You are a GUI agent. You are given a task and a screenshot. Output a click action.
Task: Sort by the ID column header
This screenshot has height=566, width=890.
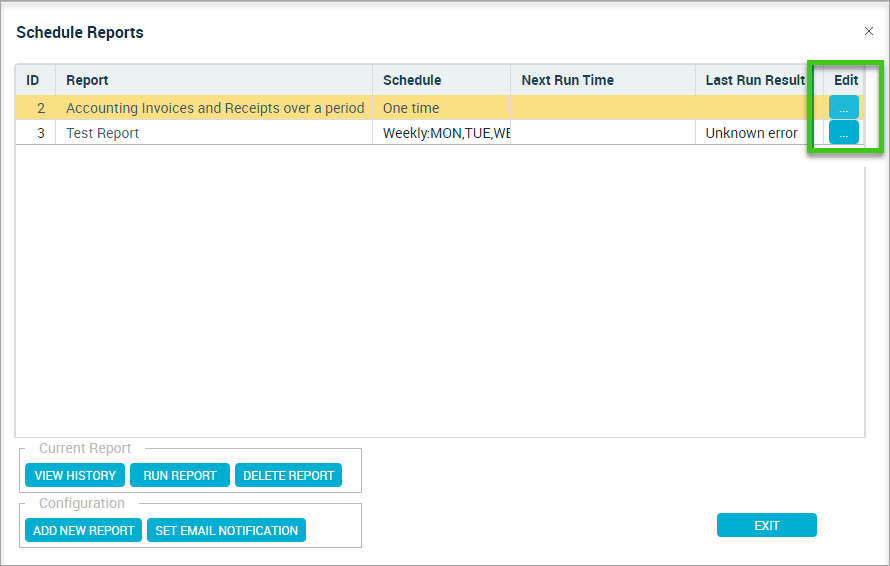pyautogui.click(x=35, y=80)
